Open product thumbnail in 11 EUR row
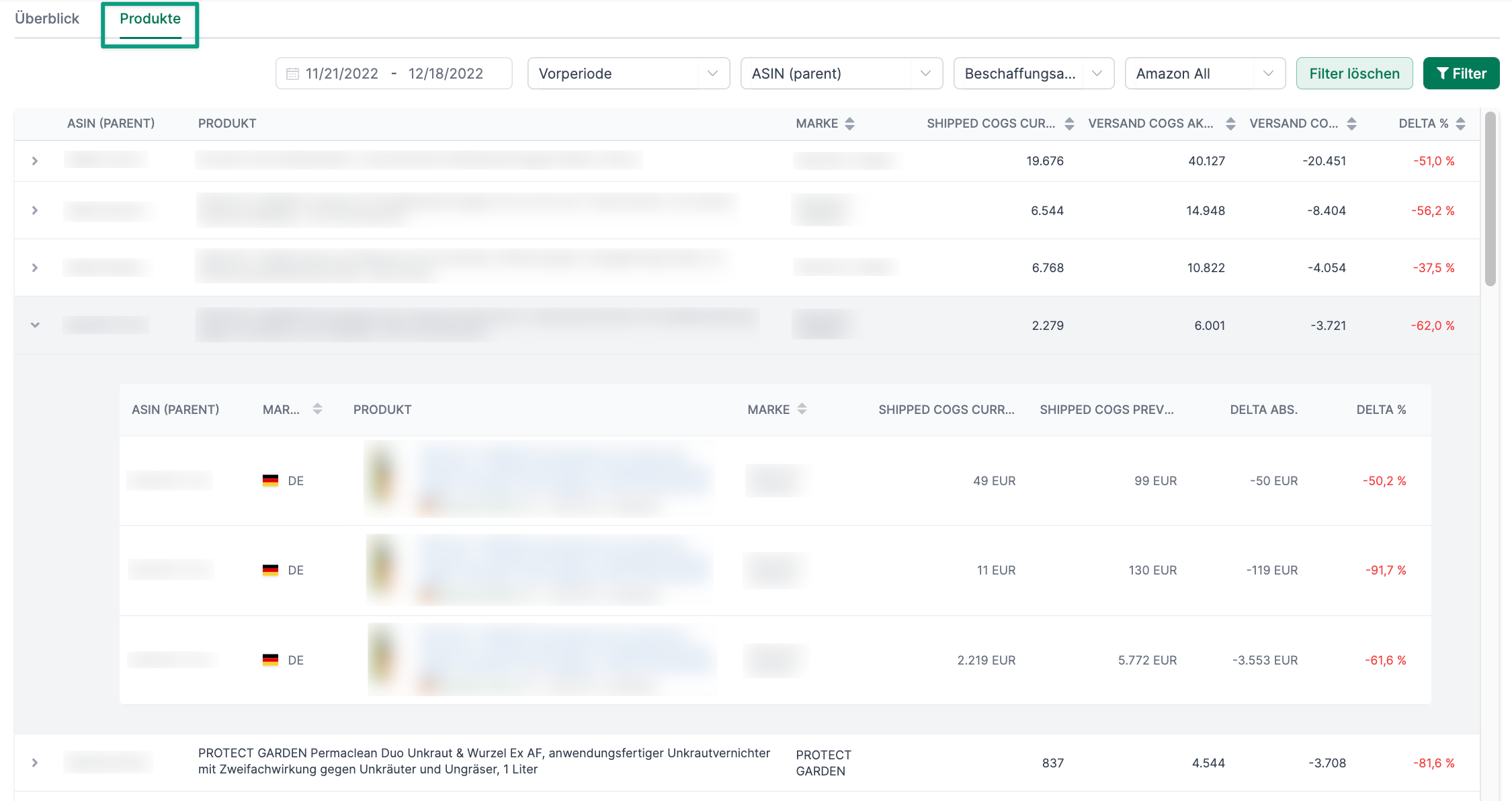The width and height of the screenshot is (1512, 801). point(384,569)
